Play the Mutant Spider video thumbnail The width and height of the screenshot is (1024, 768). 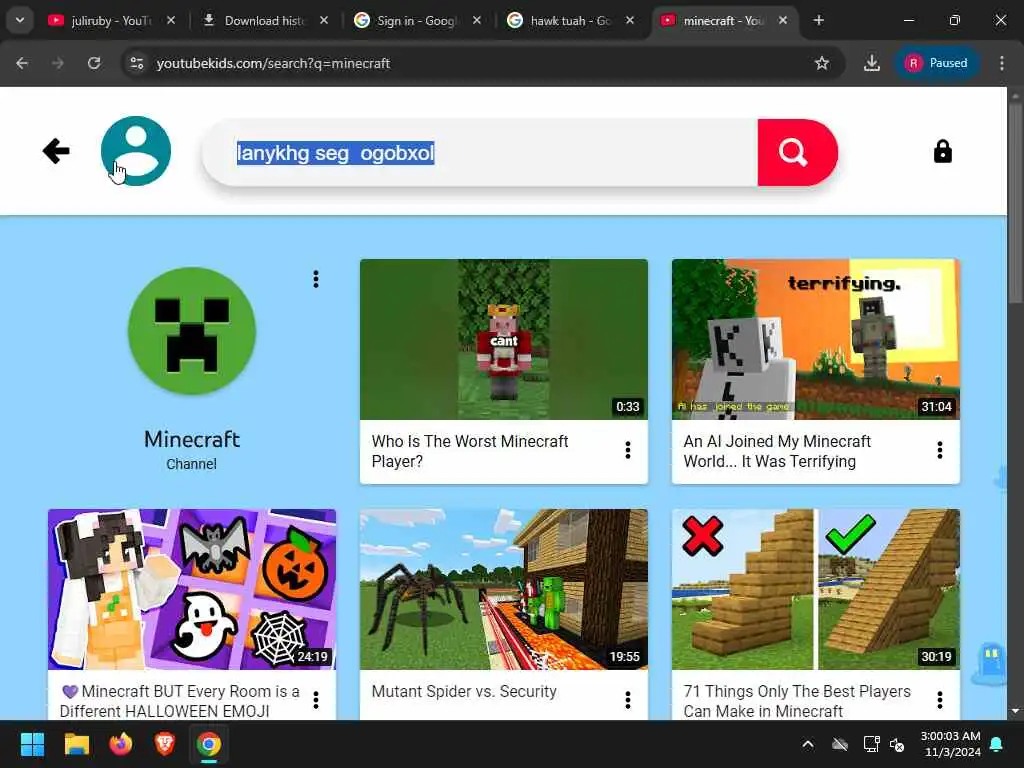coord(504,589)
